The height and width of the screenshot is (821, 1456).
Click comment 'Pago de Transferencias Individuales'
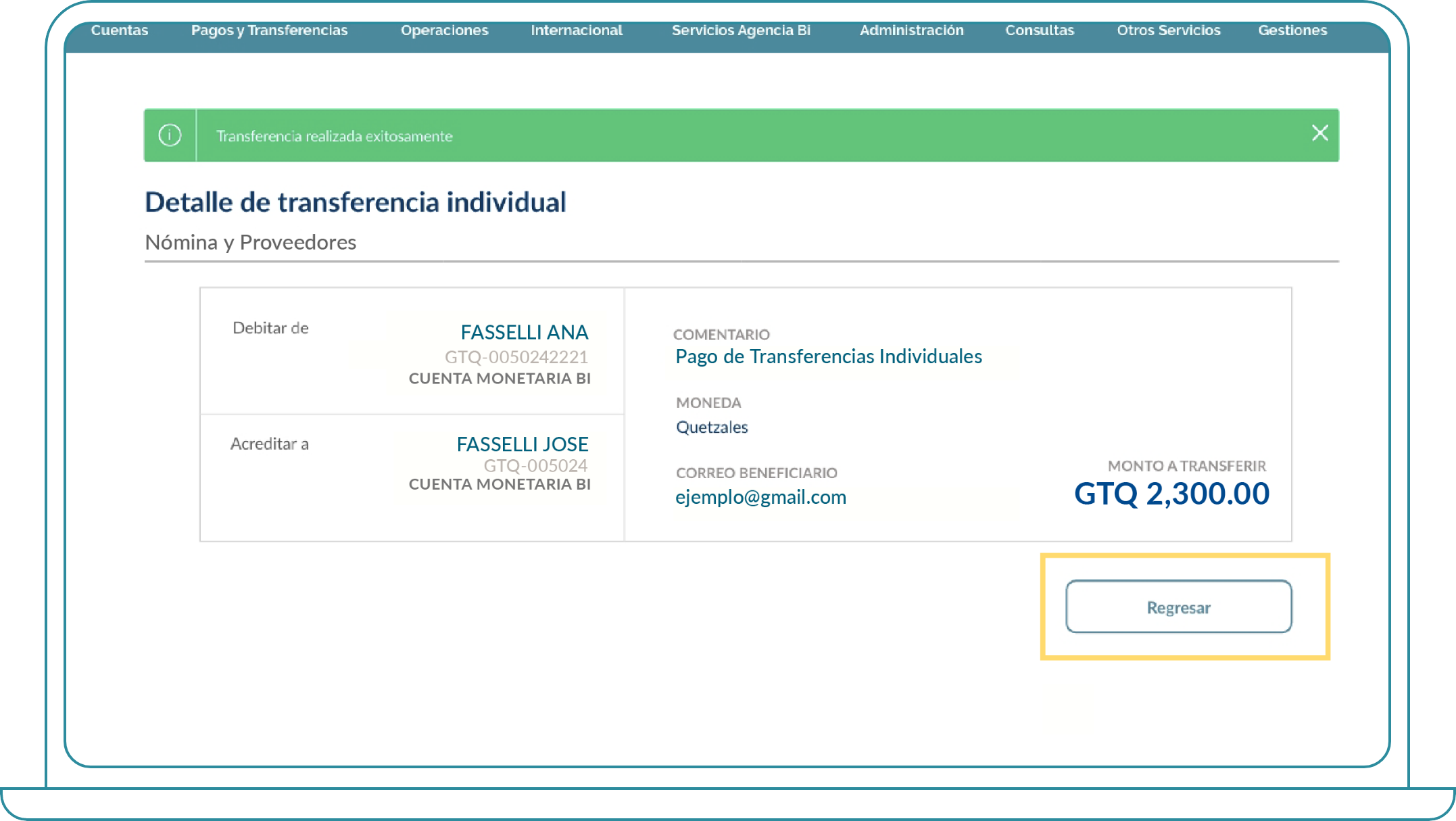[x=829, y=356]
